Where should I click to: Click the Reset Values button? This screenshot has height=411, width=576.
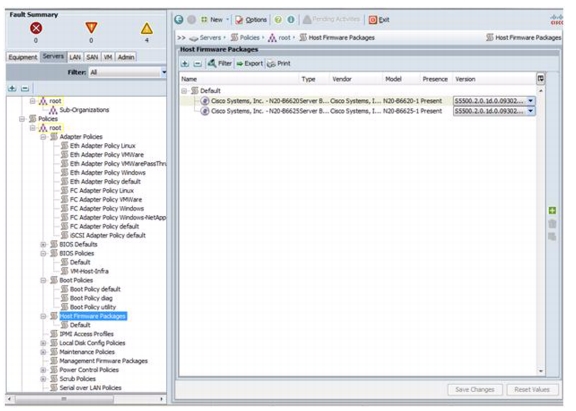532,389
